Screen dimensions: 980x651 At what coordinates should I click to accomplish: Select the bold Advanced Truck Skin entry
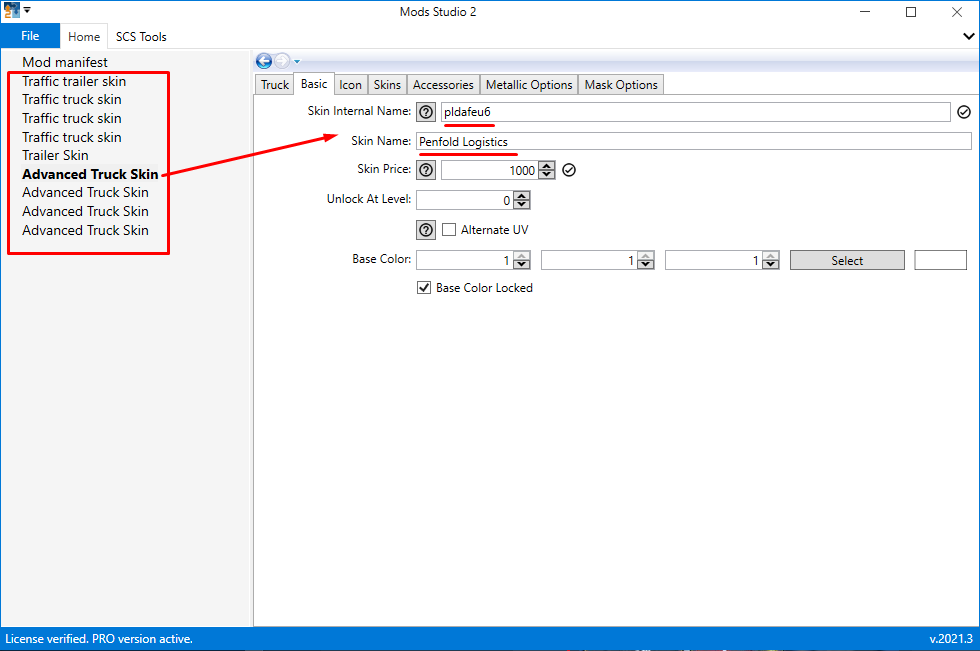90,173
